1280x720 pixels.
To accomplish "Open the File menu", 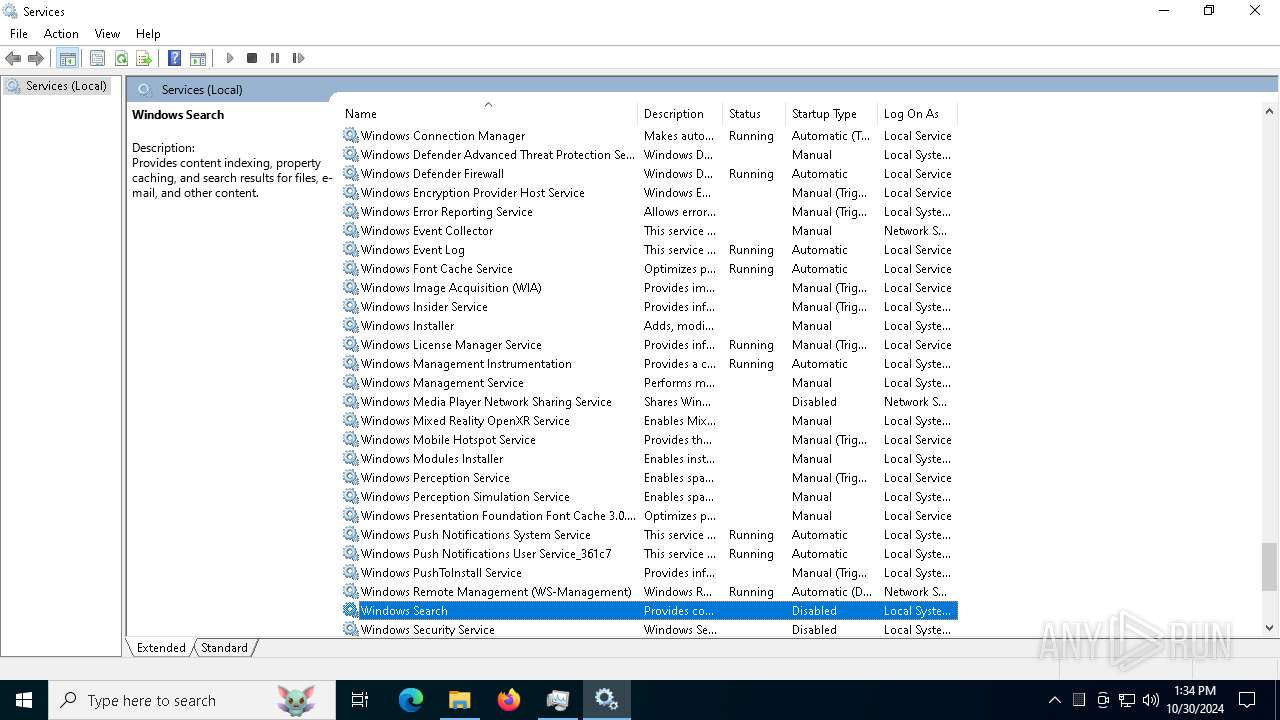I will point(19,34).
